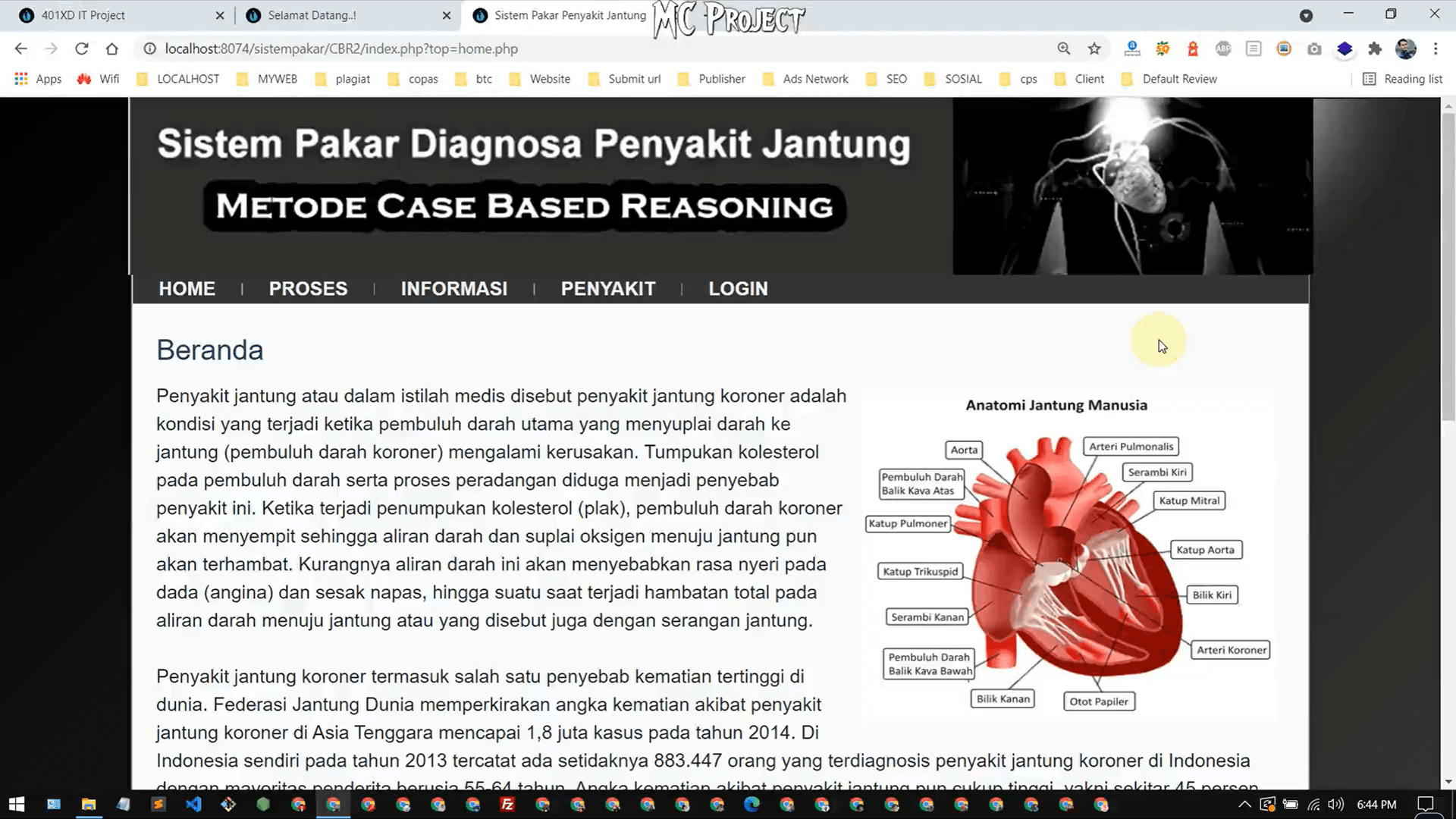Open the PROSES menu item

(308, 289)
